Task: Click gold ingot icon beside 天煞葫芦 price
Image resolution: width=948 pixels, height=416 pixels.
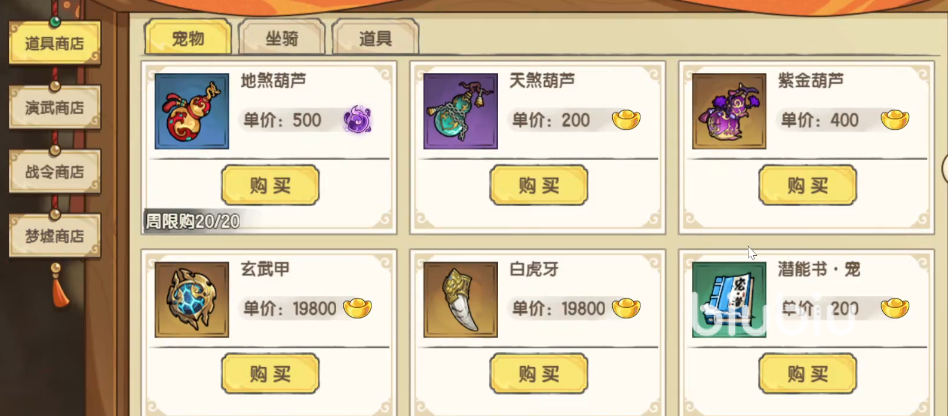Action: pyautogui.click(x=626, y=120)
